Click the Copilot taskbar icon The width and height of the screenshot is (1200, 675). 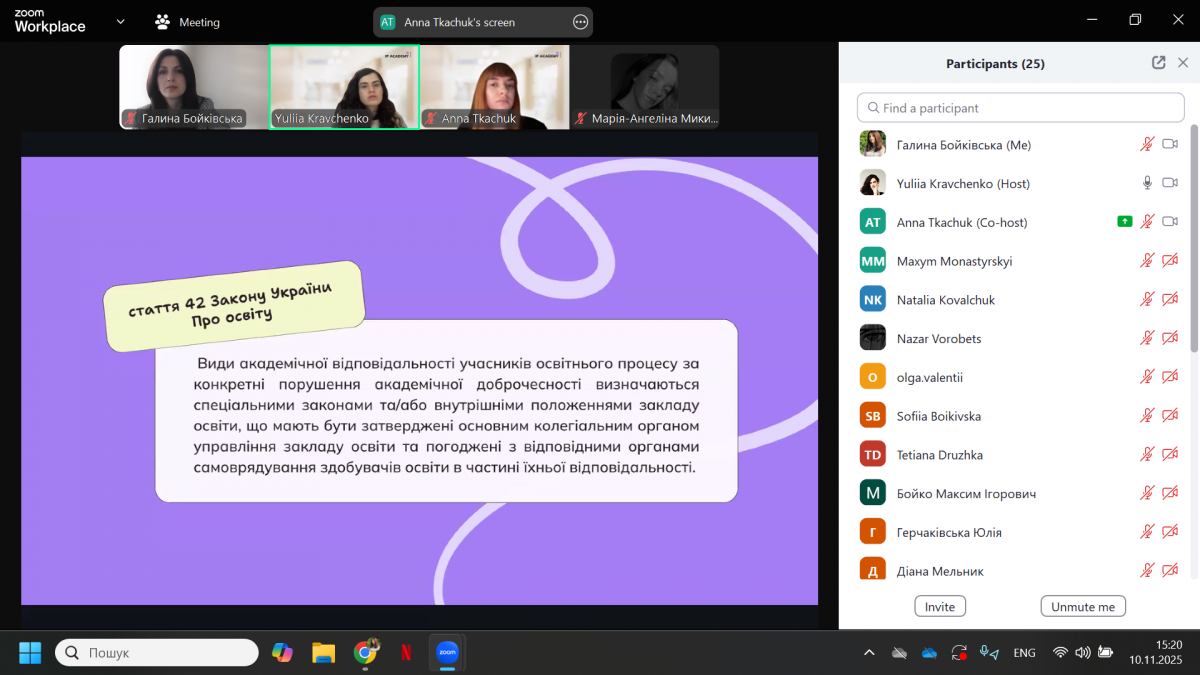coord(283,653)
